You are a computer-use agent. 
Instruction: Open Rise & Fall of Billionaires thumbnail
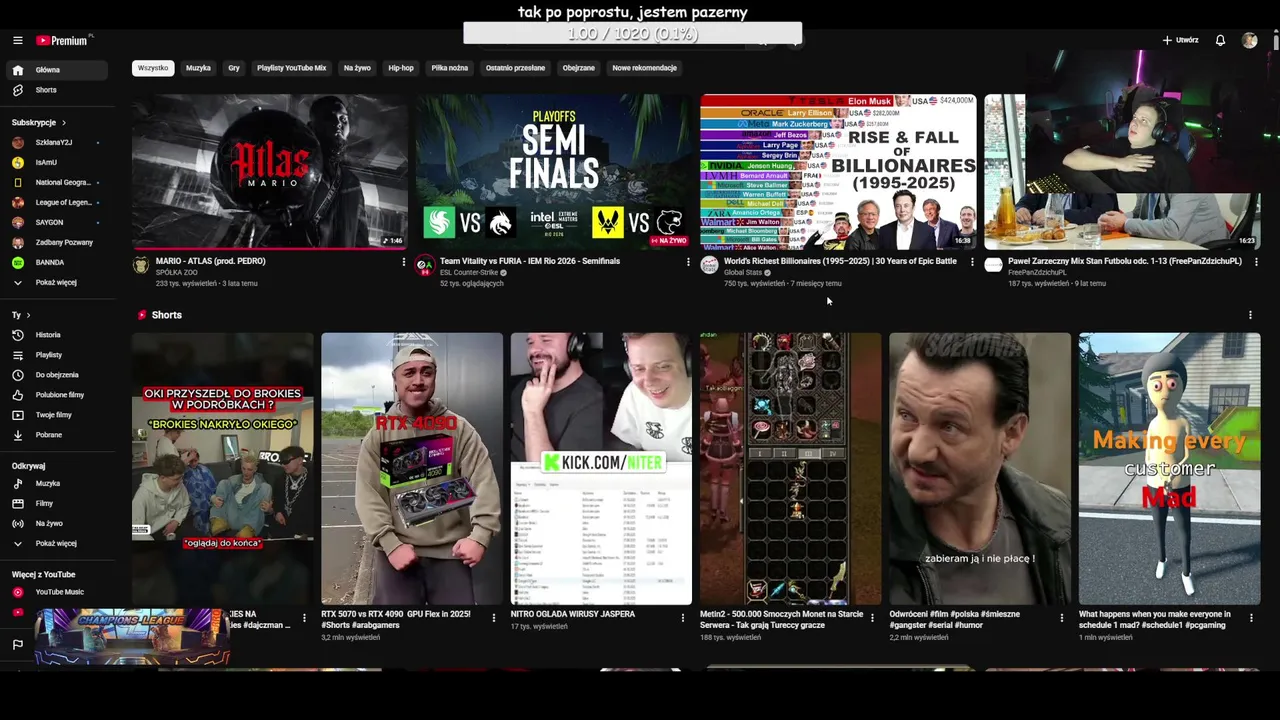click(x=838, y=172)
